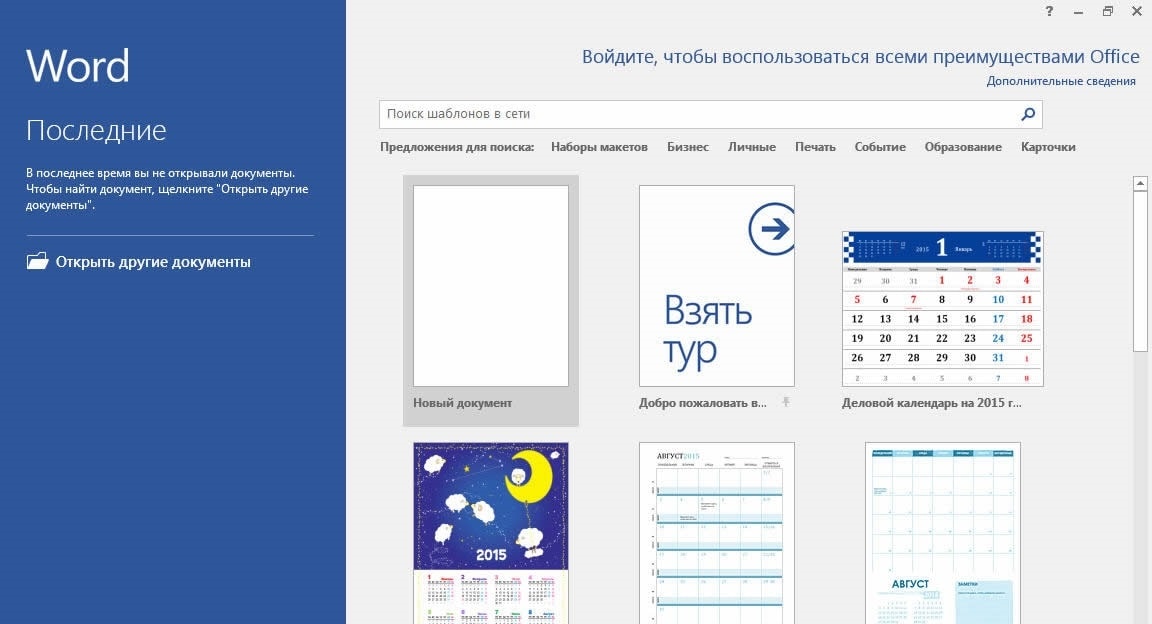Select the Бизнес search suggestion

(x=688, y=147)
